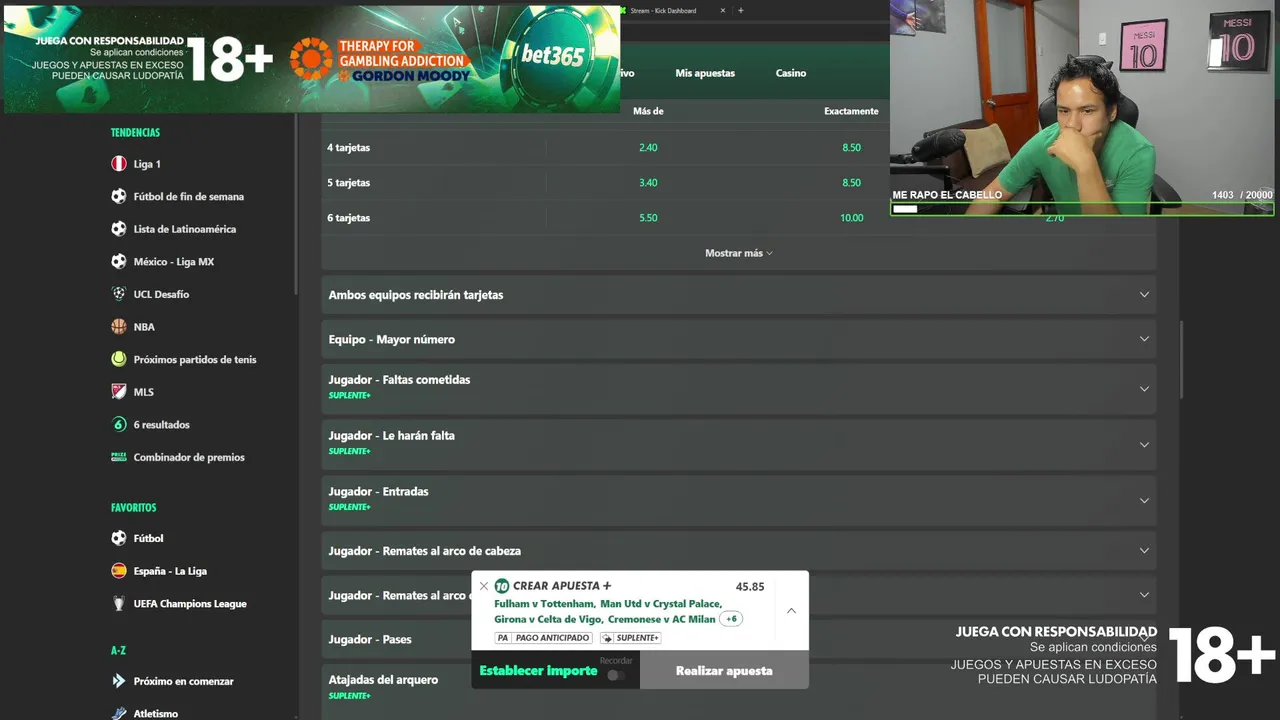Close the Kick Dashboard browser tab
The width and height of the screenshot is (1280, 720).
coord(723,11)
